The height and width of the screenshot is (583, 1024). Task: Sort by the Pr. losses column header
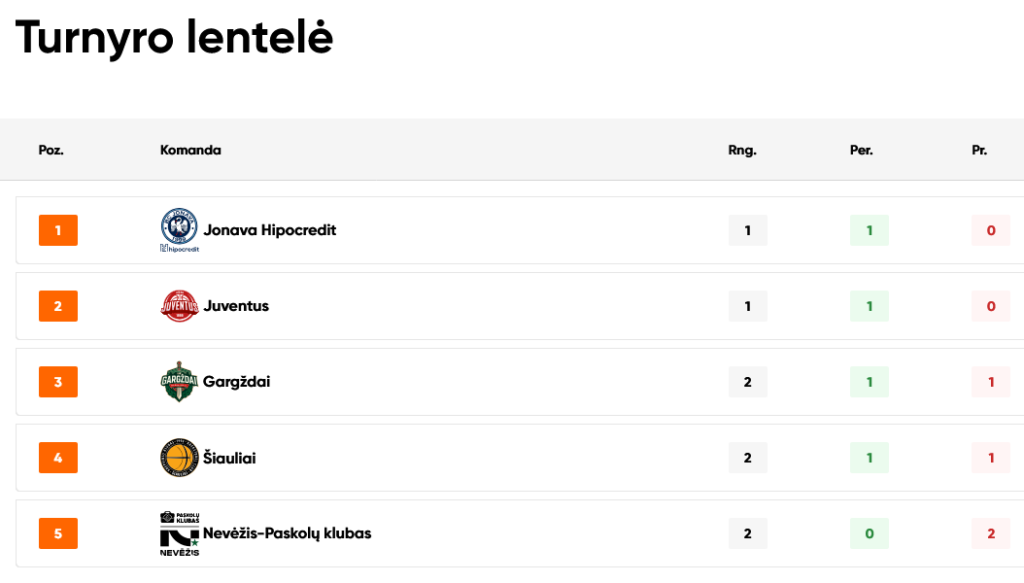(979, 150)
